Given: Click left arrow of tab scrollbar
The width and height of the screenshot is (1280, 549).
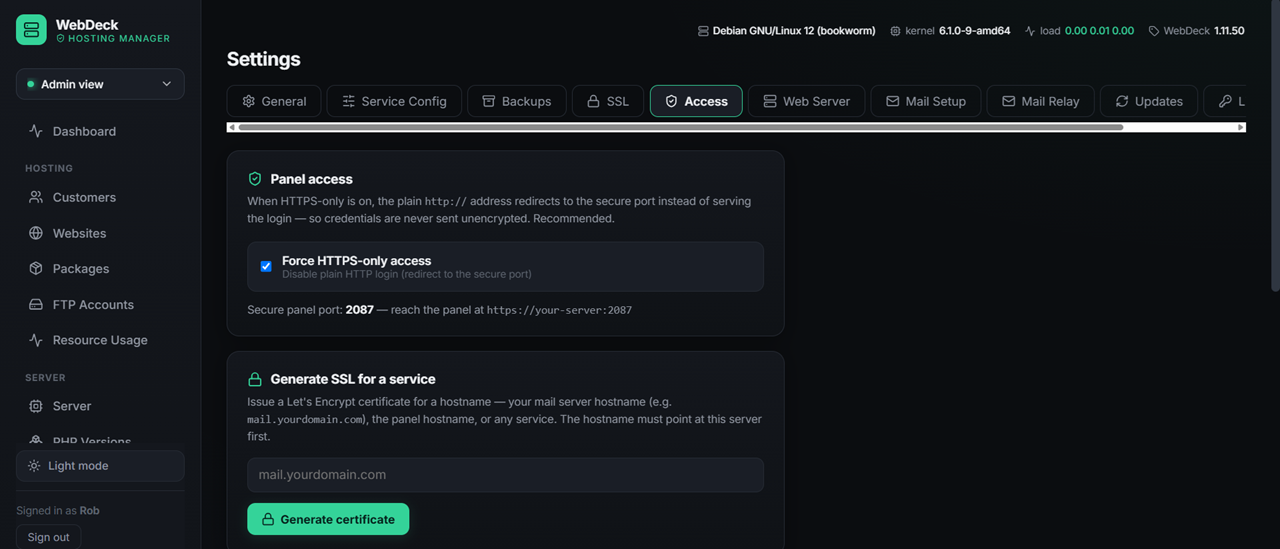Looking at the screenshot, I should pos(232,127).
